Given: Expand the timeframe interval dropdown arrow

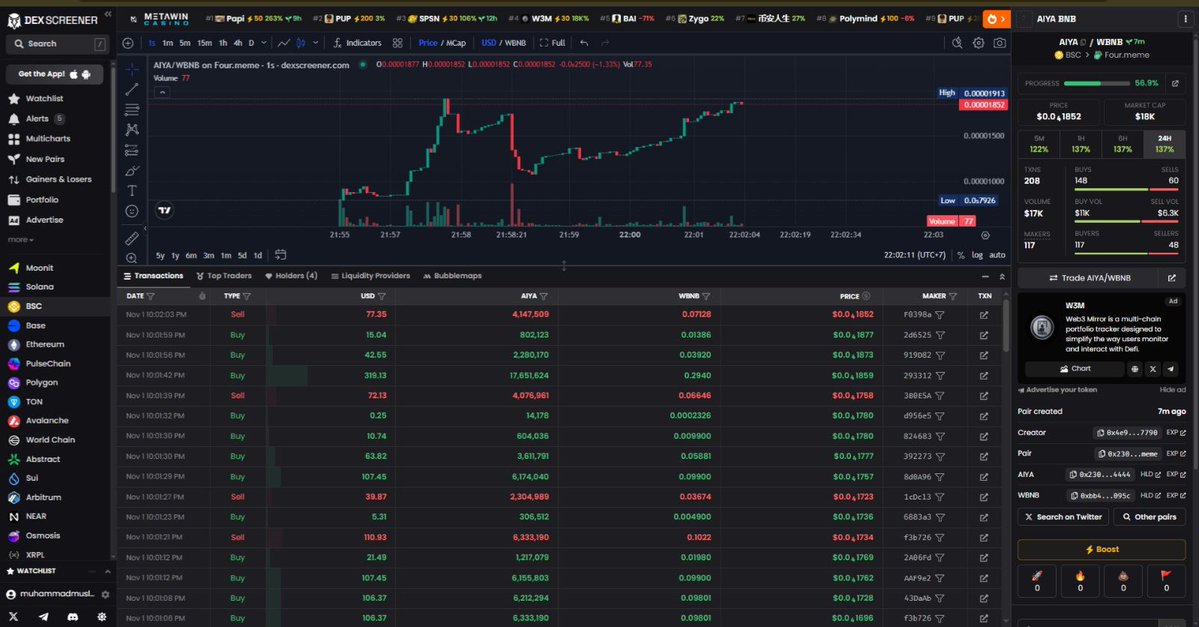Looking at the screenshot, I should coord(264,43).
